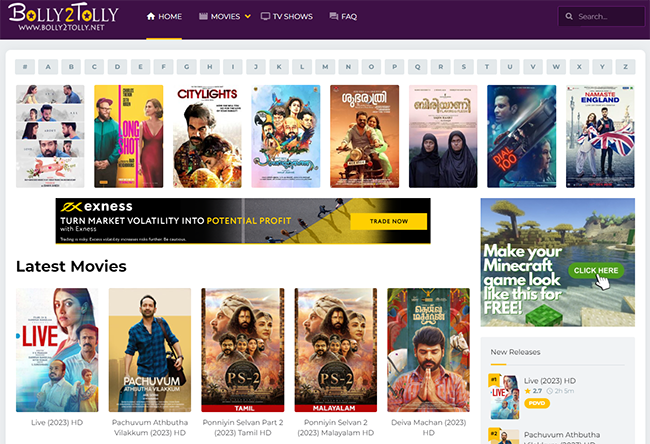Click the Exness TRADE NOW button
Screen dimensions: 650x444
(389, 221)
